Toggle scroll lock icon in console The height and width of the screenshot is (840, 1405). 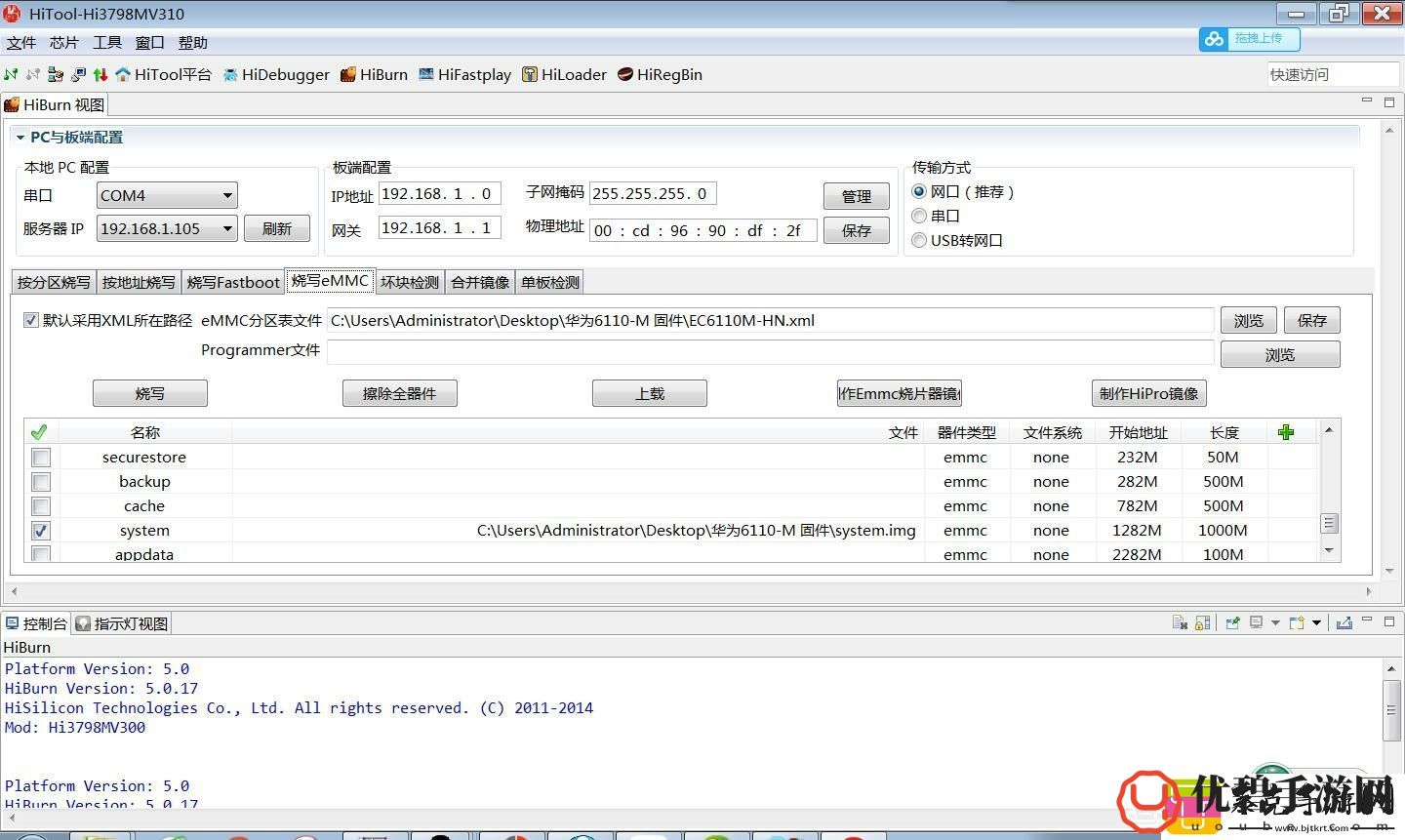click(1202, 622)
